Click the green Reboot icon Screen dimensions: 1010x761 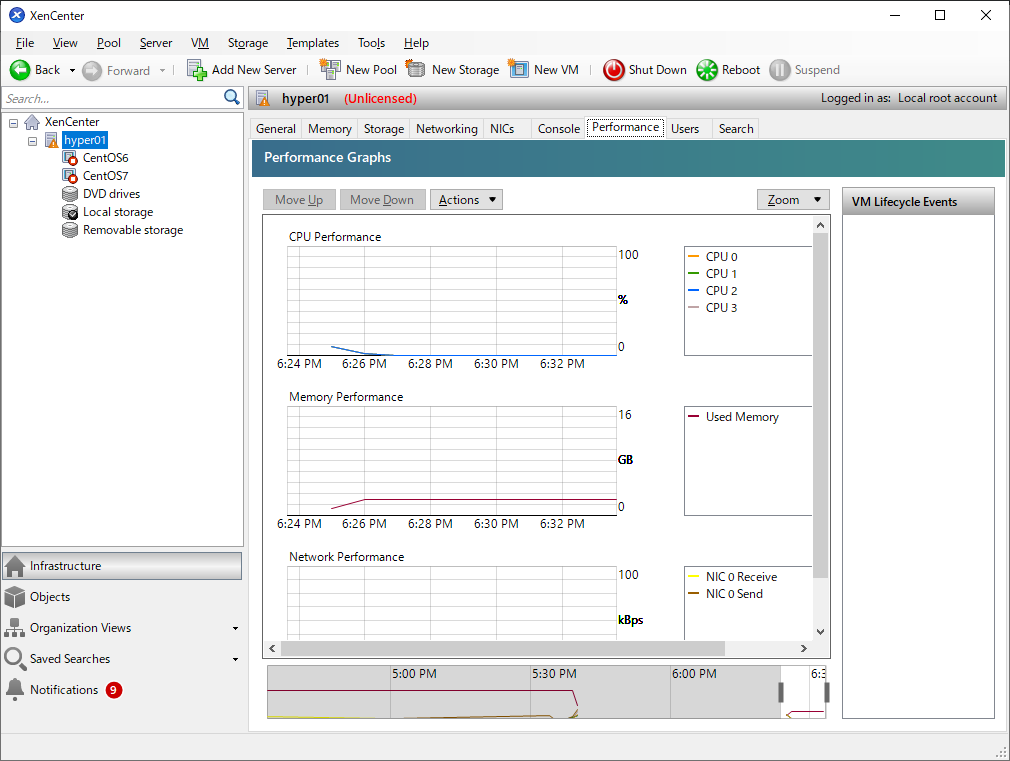point(707,70)
